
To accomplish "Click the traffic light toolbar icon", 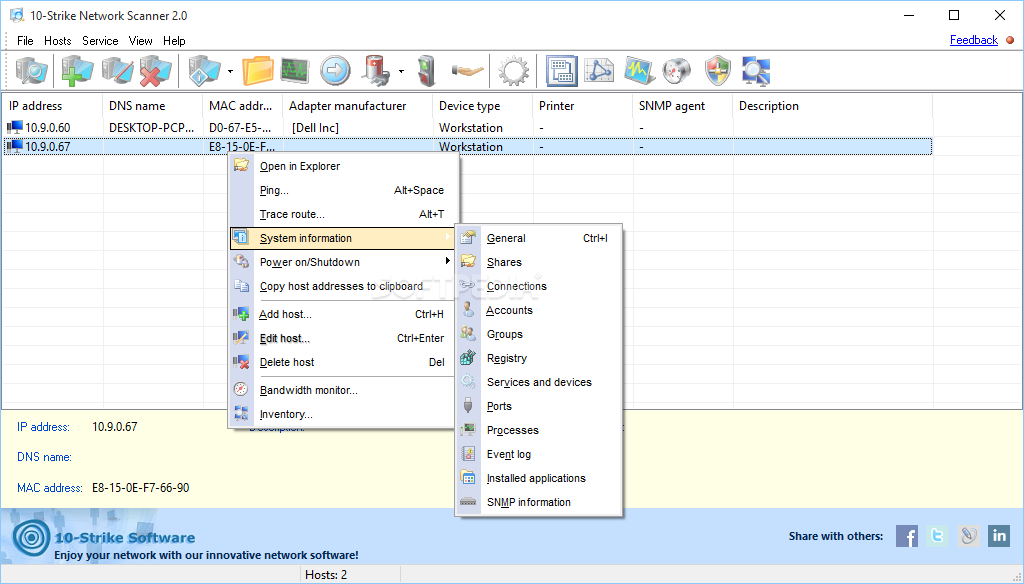I will [x=426, y=71].
